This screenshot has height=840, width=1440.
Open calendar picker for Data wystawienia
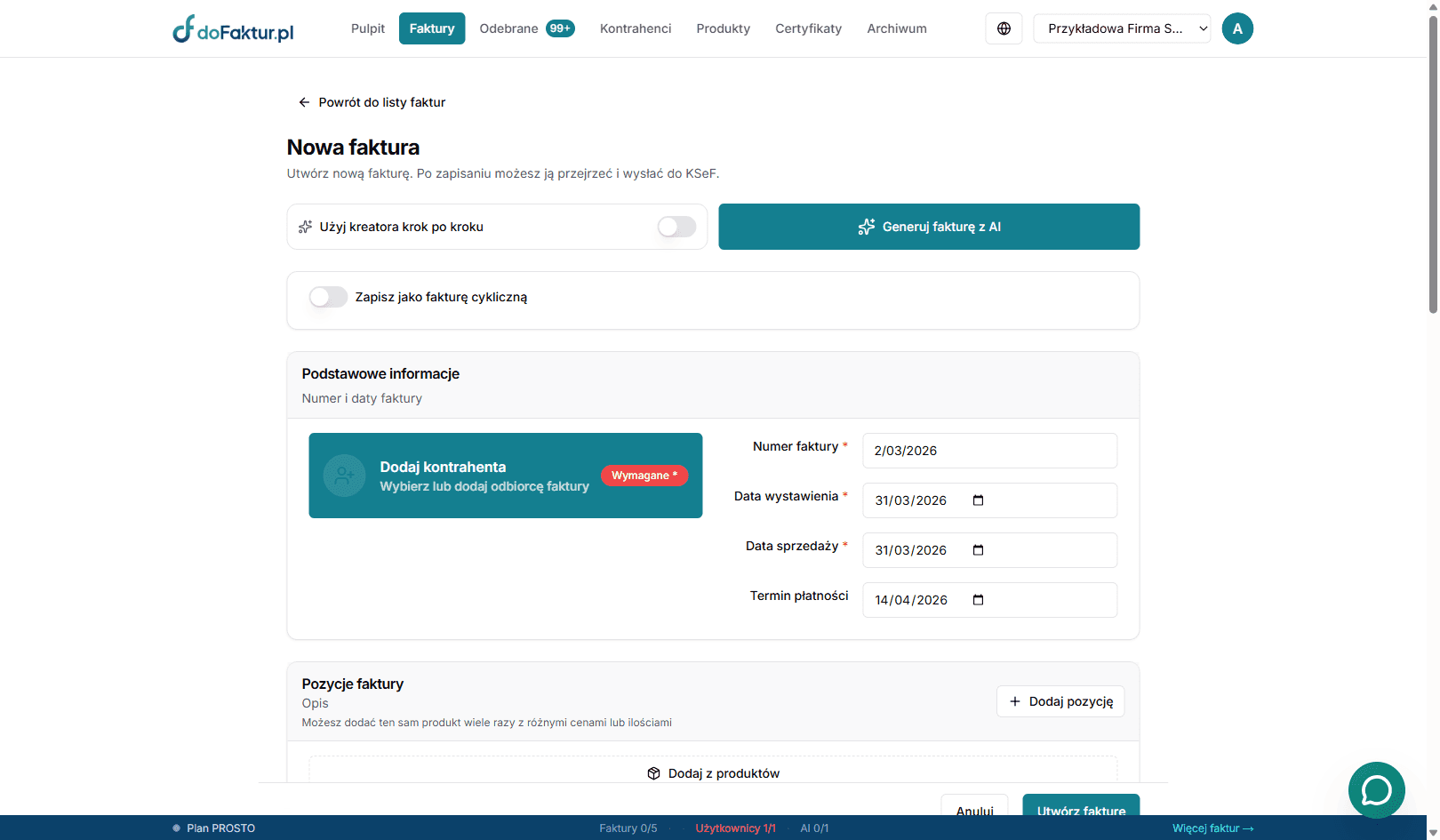point(978,500)
